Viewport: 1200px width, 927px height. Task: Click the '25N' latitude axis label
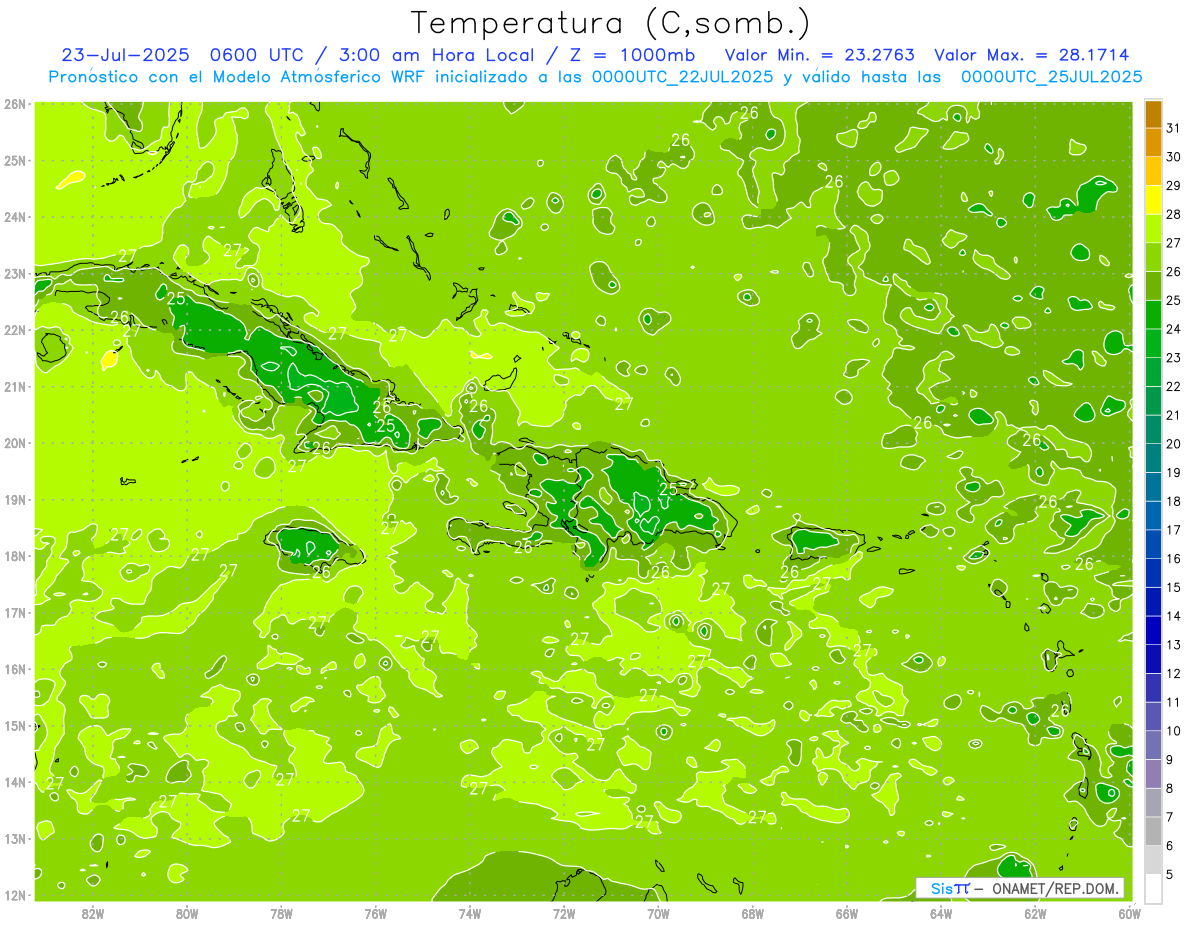pos(15,160)
